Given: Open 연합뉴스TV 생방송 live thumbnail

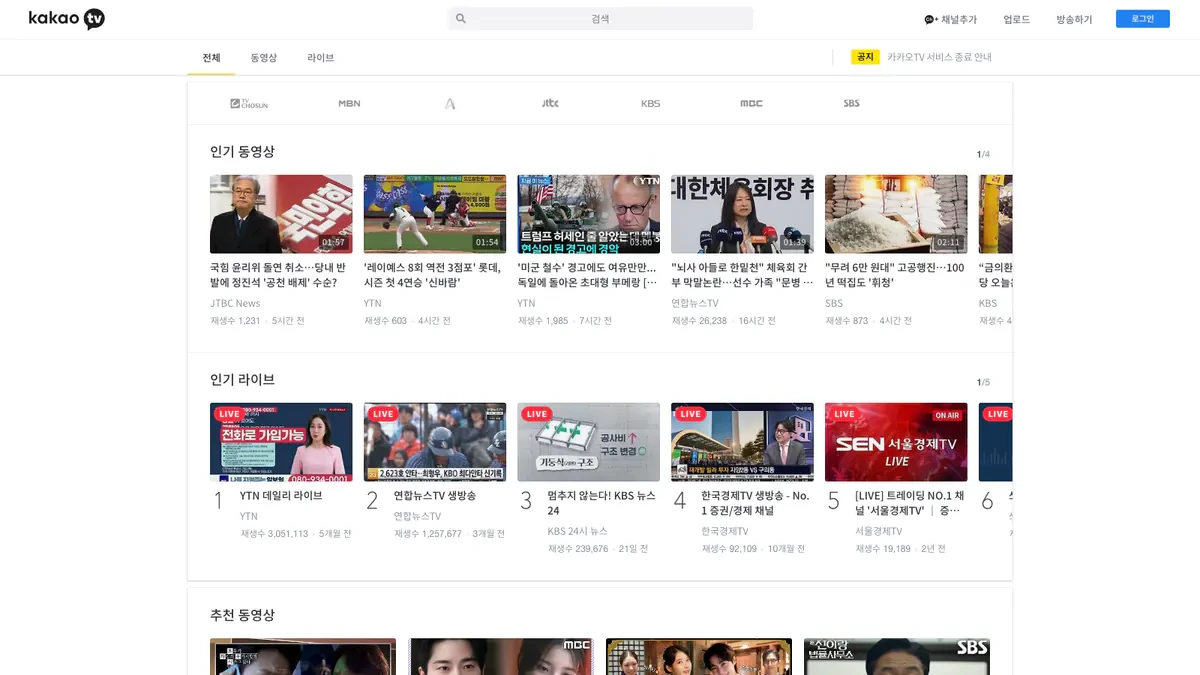Looking at the screenshot, I should point(435,442).
